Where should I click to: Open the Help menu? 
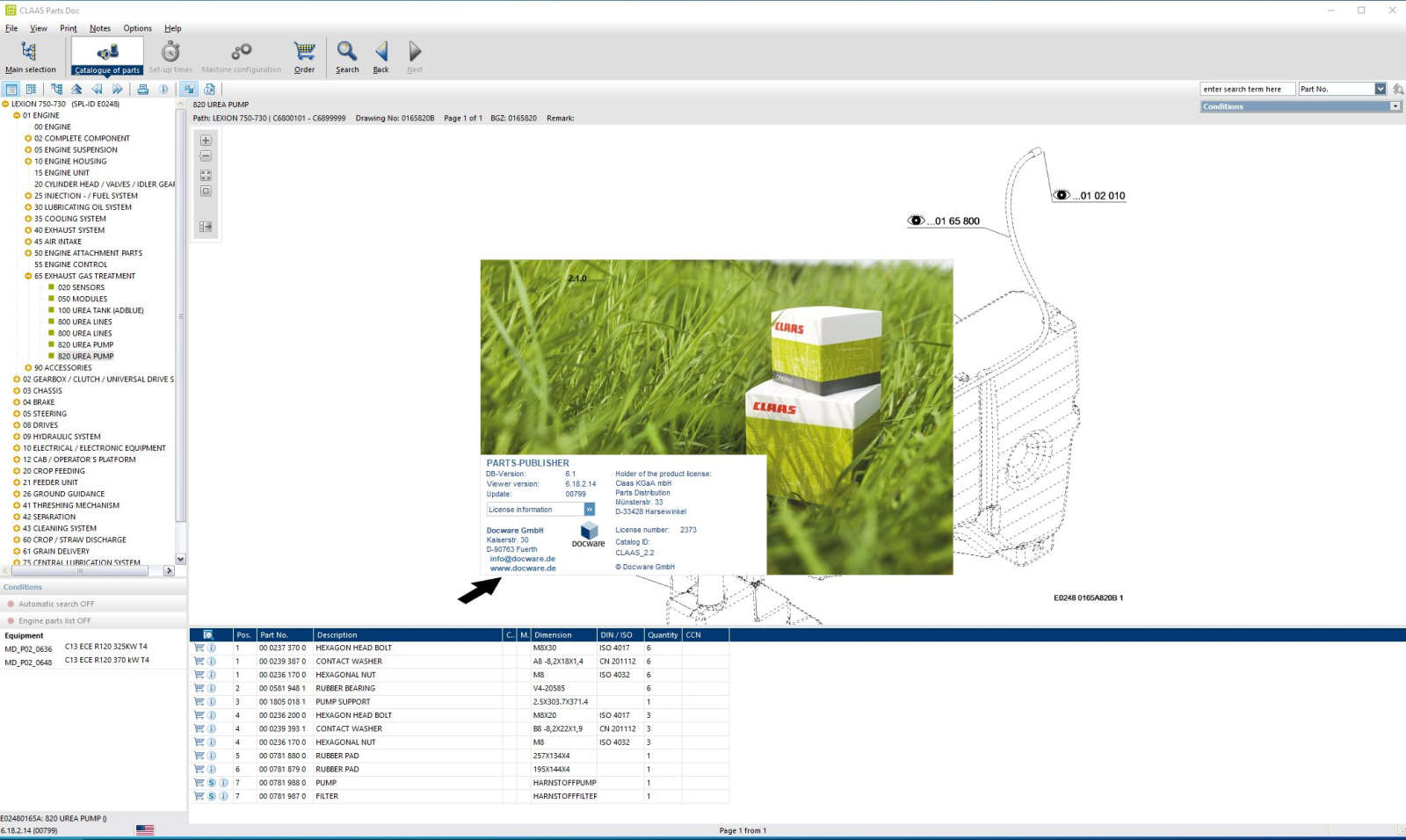pos(173,28)
